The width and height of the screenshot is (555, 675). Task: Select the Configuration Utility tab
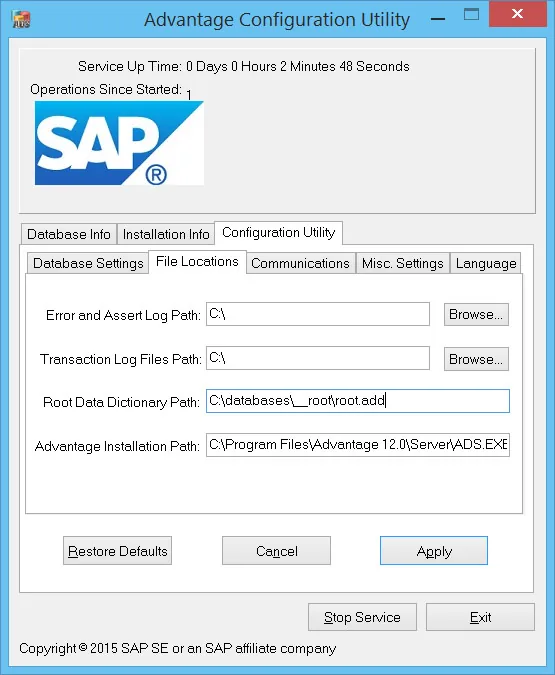279,232
